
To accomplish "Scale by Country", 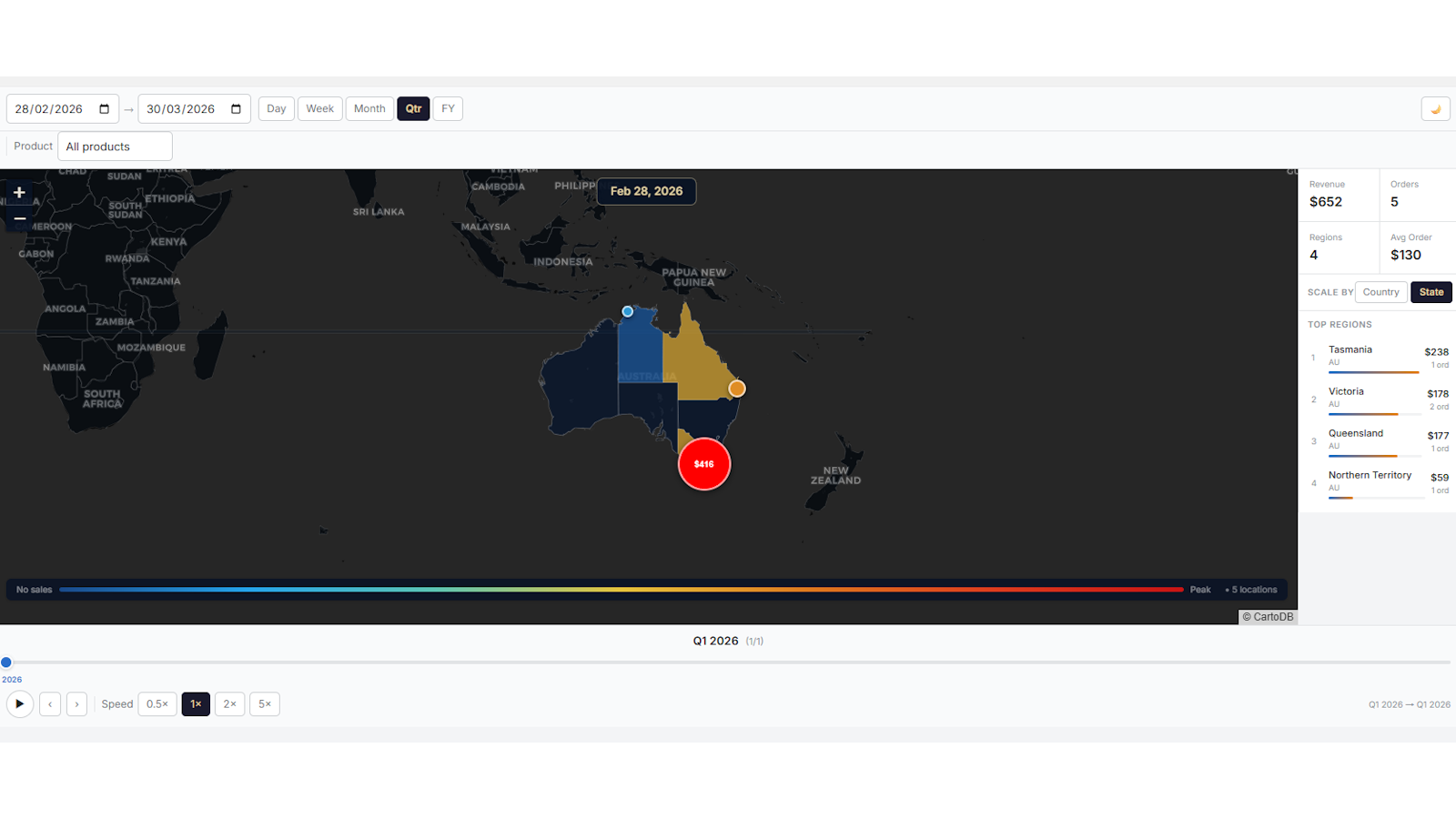I will tap(1380, 292).
